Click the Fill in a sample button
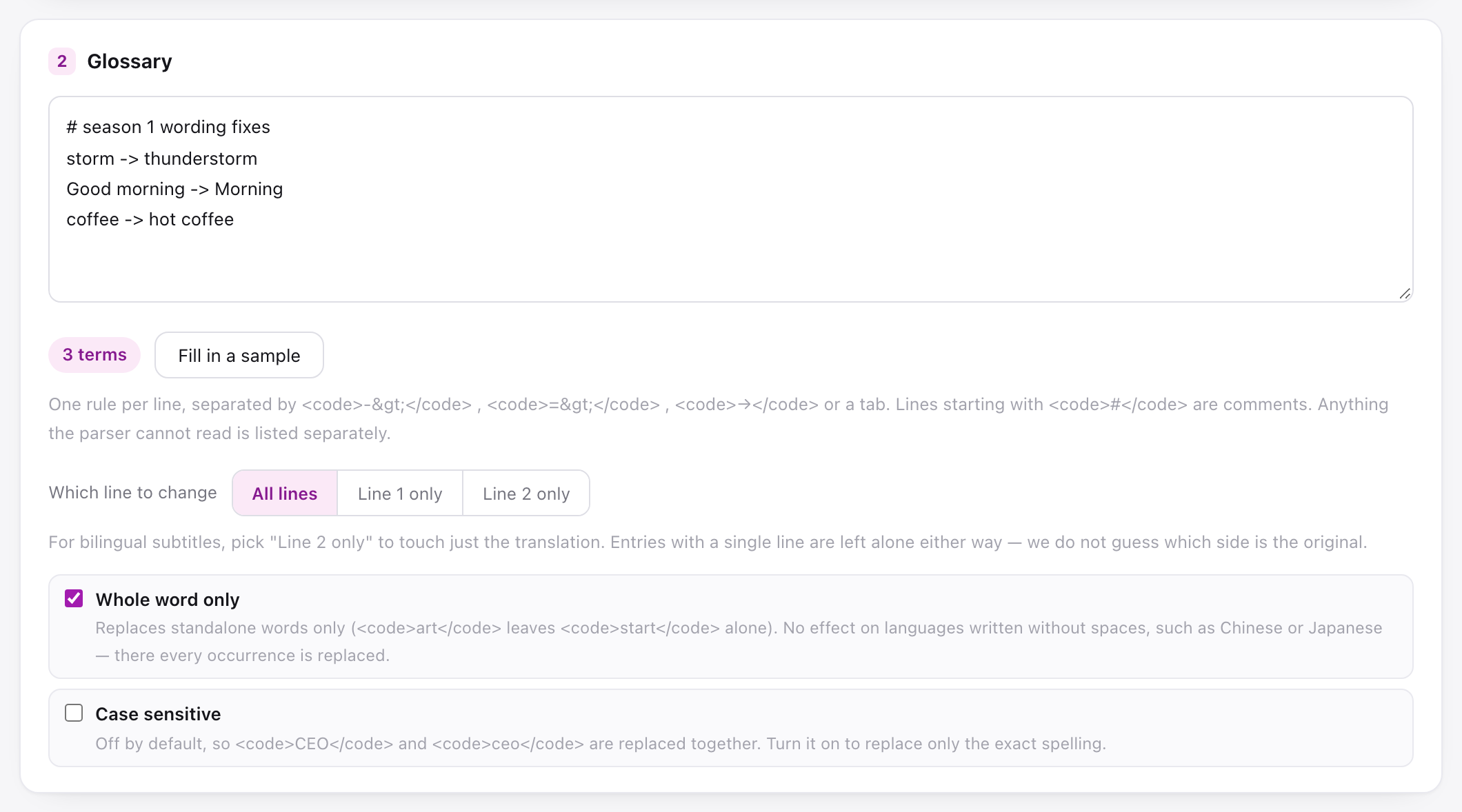Image resolution: width=1462 pixels, height=812 pixels. coord(239,355)
